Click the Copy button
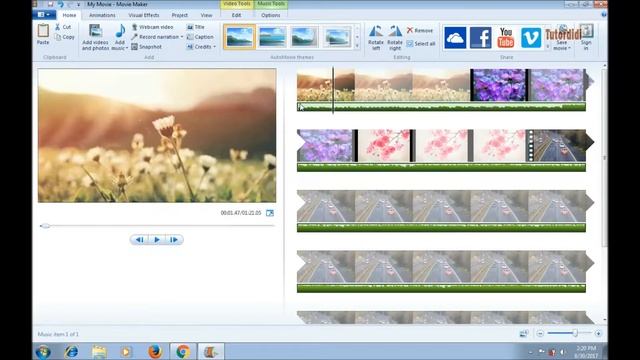This screenshot has height=360, width=640. (64, 37)
